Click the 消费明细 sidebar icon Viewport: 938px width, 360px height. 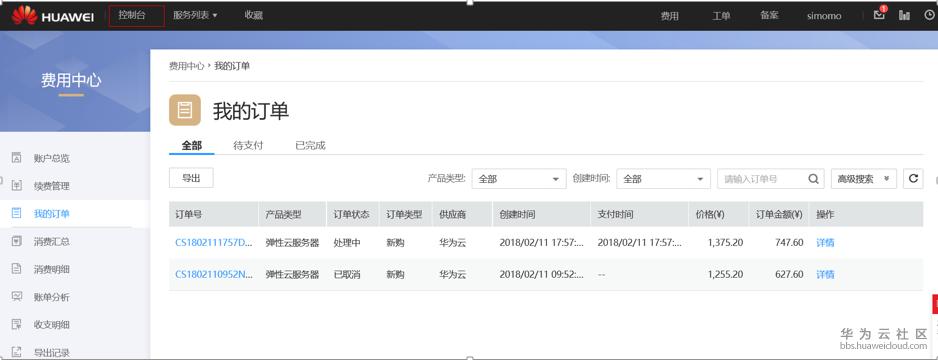[17, 269]
